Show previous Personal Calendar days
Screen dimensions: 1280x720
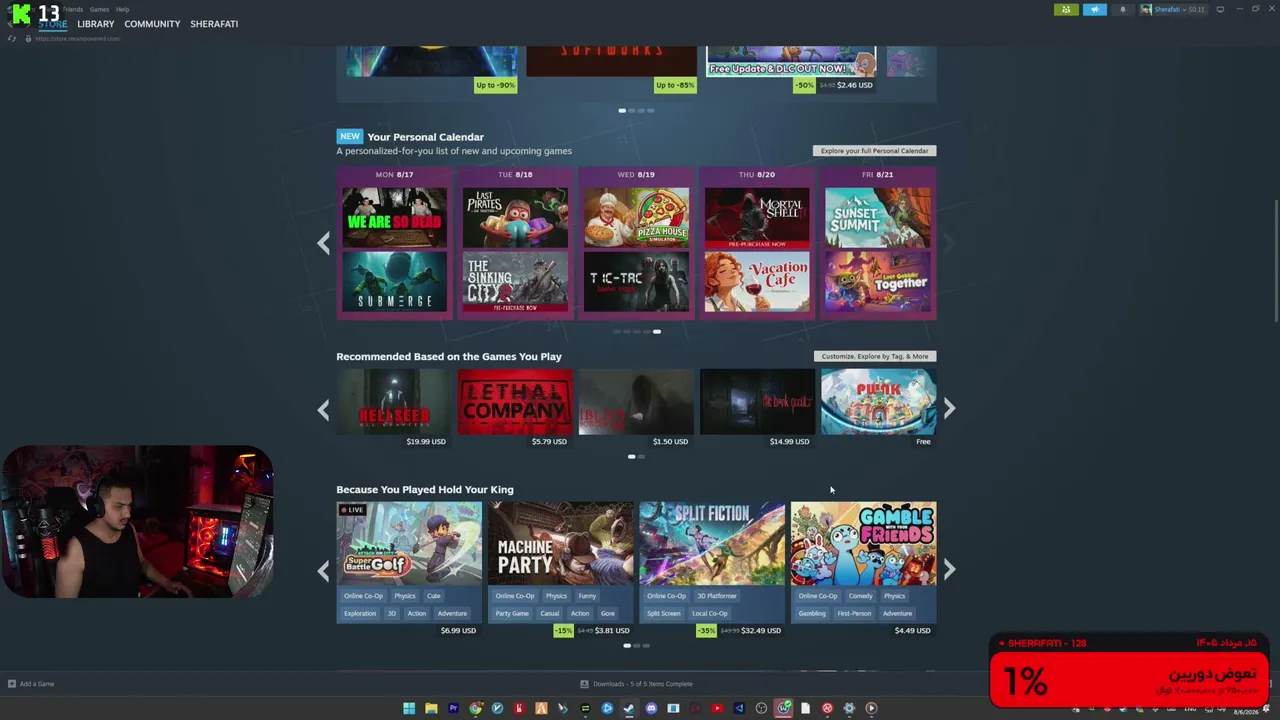323,243
